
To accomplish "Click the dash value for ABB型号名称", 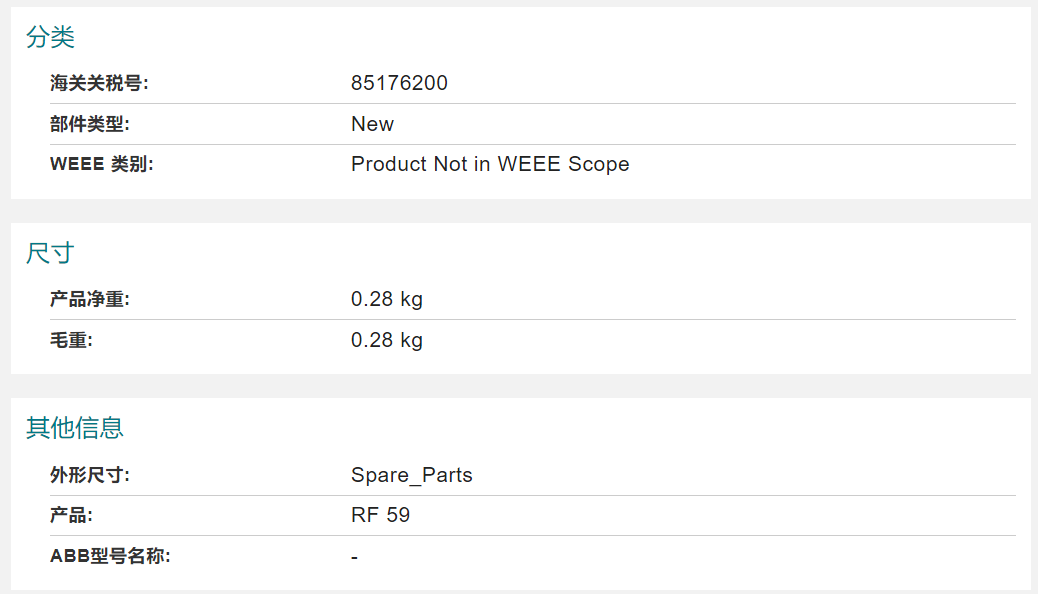I will click(355, 558).
